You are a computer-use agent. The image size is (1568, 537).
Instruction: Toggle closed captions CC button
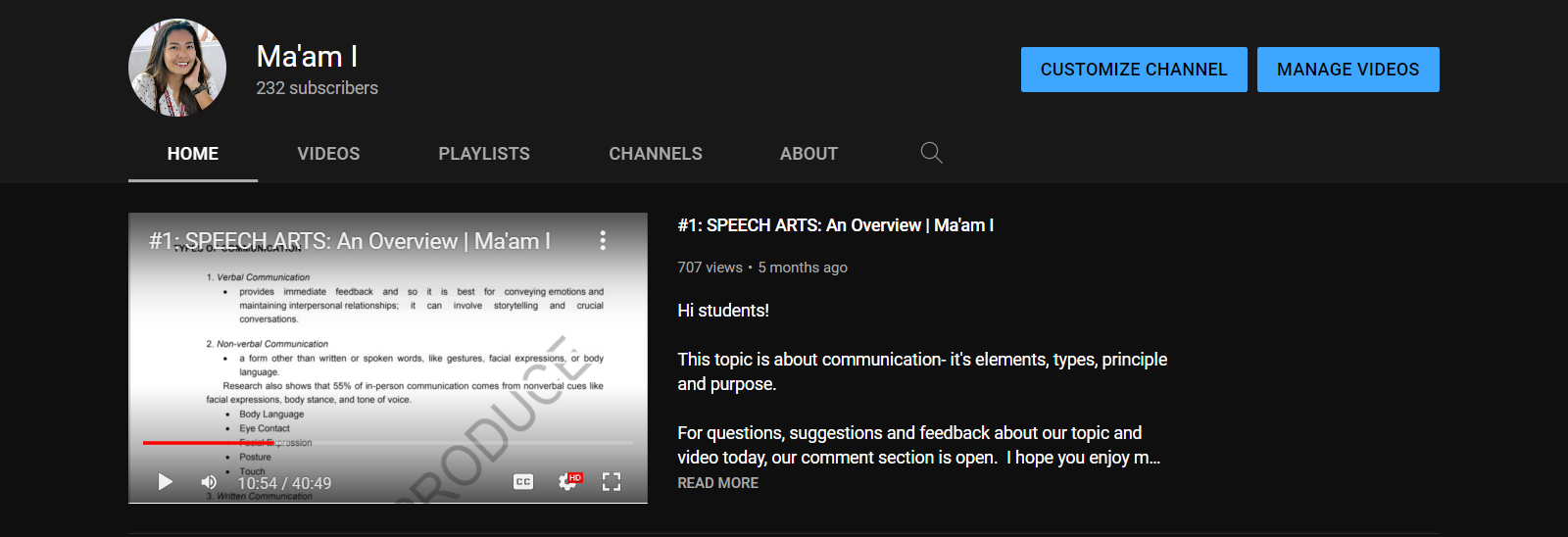click(x=523, y=481)
